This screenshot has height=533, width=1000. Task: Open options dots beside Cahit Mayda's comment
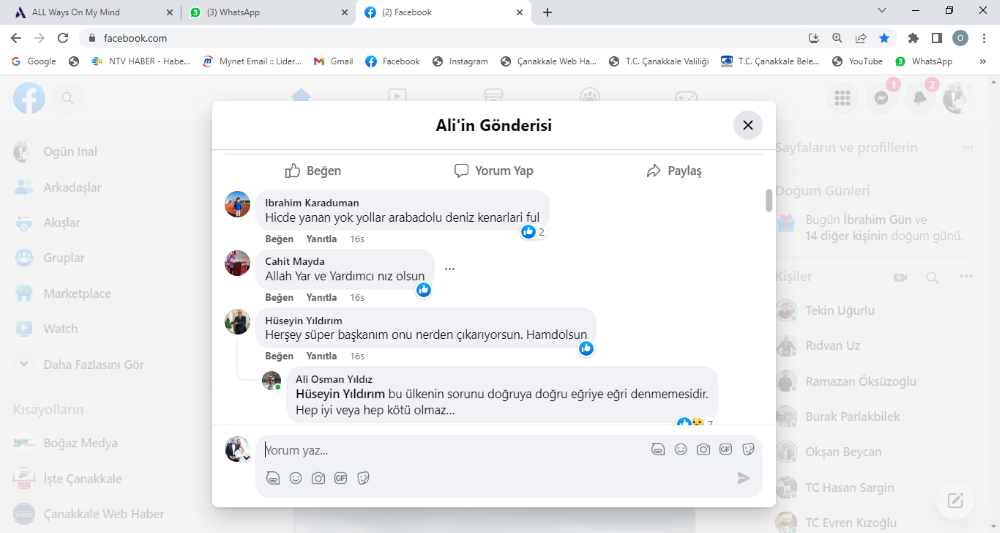tap(450, 269)
